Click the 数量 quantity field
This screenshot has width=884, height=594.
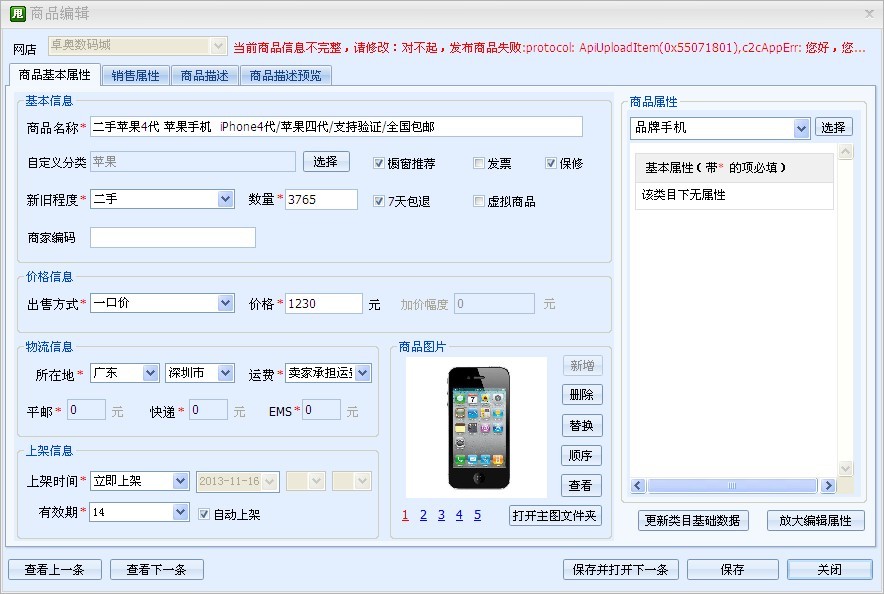(321, 200)
